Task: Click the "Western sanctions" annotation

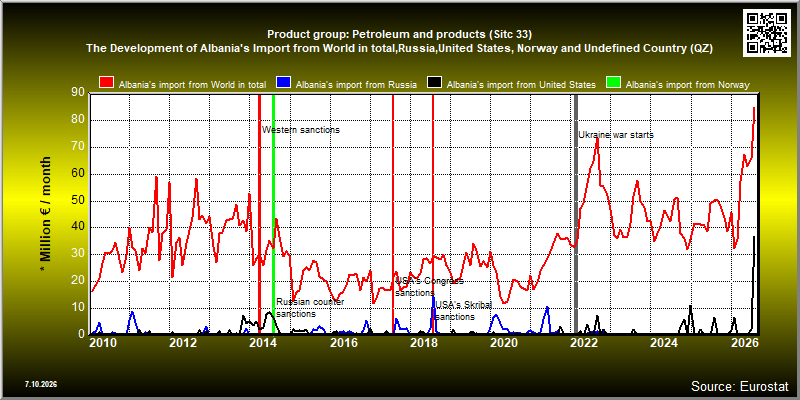Action: tap(301, 130)
